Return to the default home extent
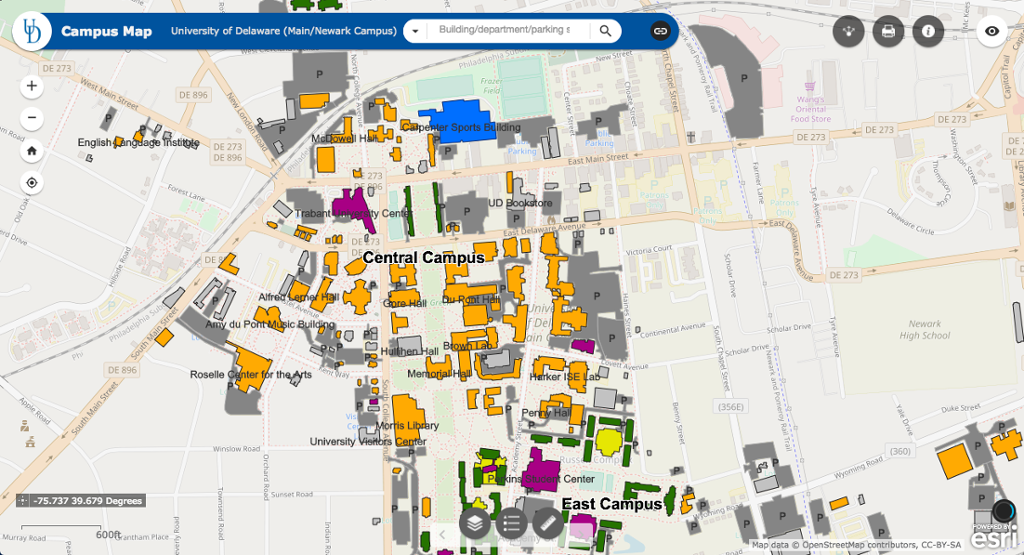The image size is (1024, 555). pyautogui.click(x=31, y=151)
